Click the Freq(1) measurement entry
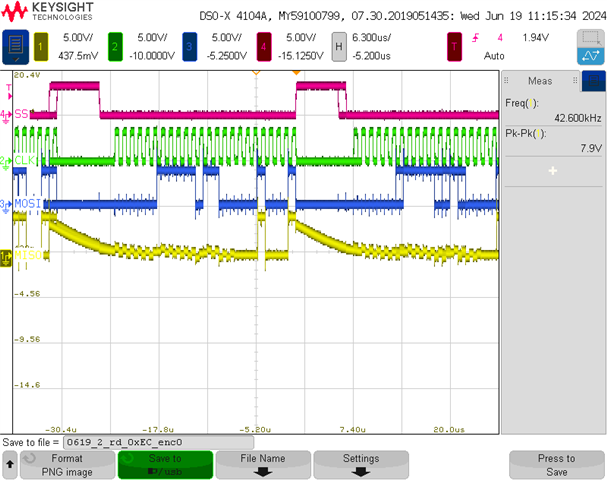The width and height of the screenshot is (607, 480). click(553, 110)
